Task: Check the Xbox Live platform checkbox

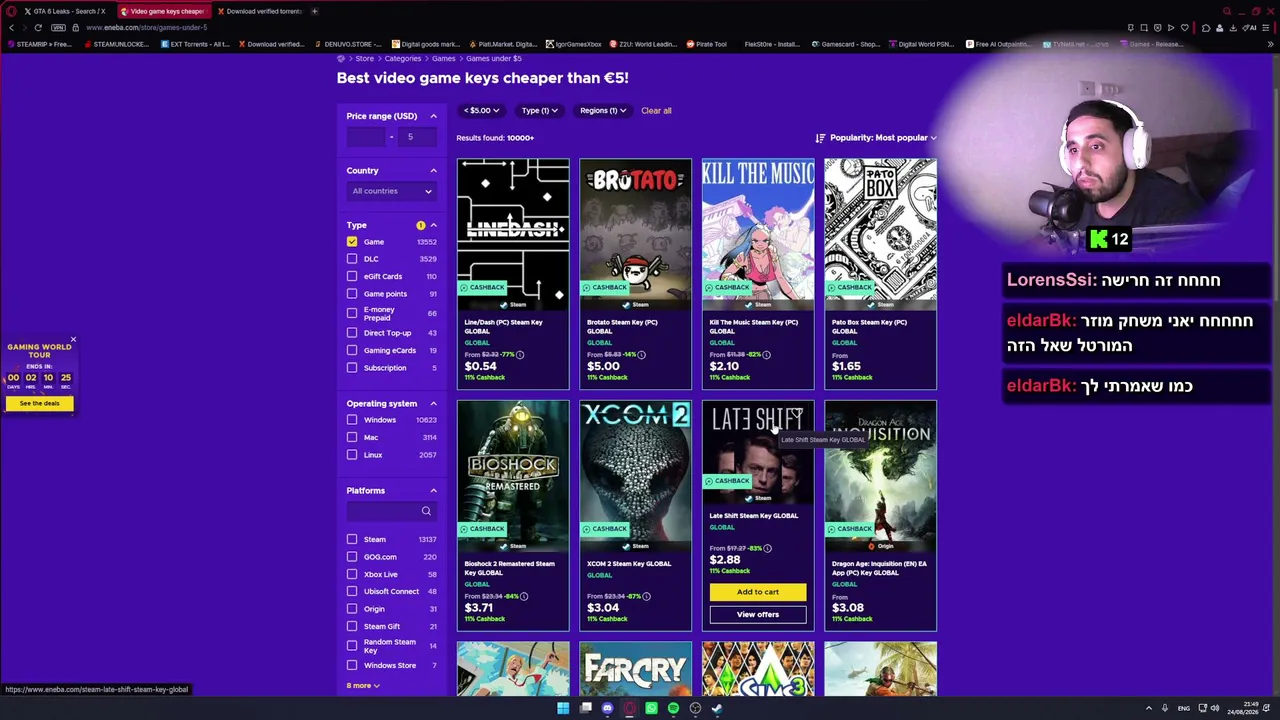Action: click(352, 574)
